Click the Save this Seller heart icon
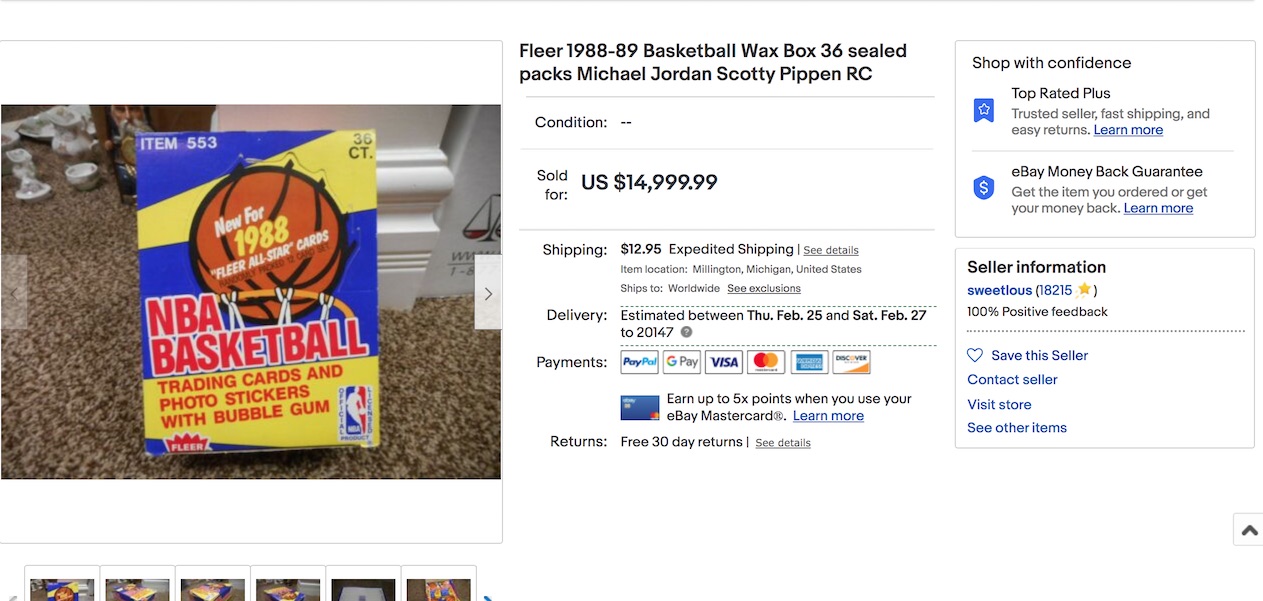The image size is (1263, 601). (x=975, y=355)
